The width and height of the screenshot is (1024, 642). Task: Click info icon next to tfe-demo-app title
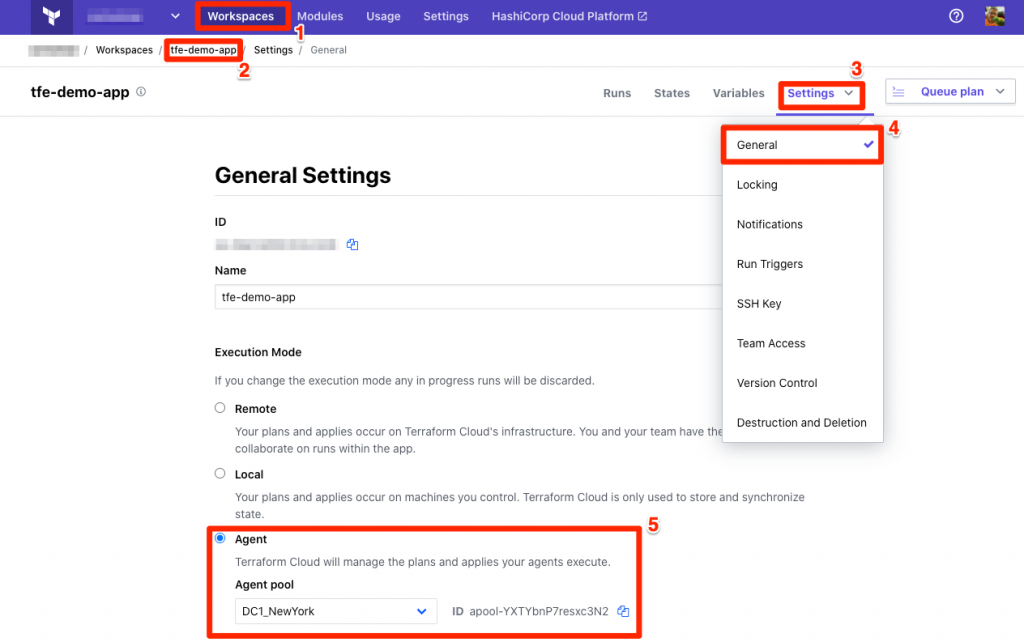141,92
